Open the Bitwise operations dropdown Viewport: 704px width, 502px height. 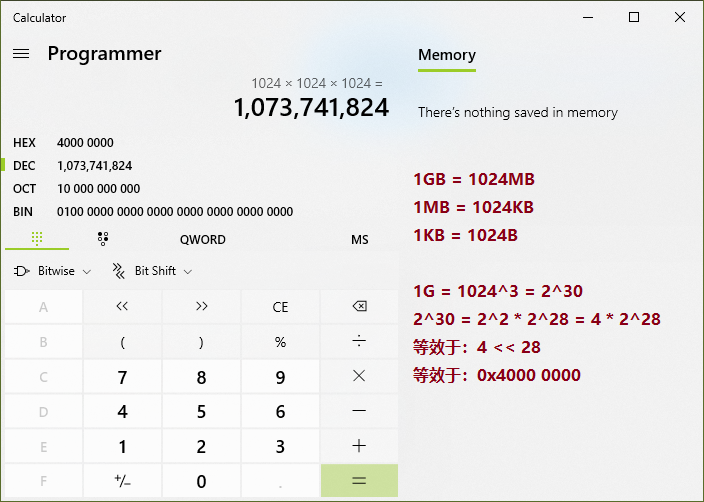tap(53, 271)
